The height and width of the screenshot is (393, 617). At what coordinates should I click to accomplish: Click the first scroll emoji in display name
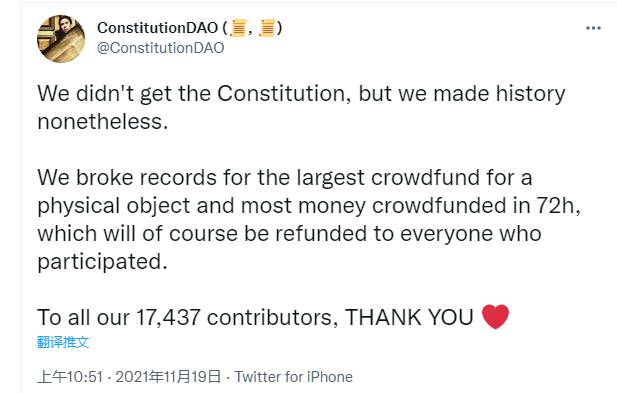pyautogui.click(x=238, y=28)
